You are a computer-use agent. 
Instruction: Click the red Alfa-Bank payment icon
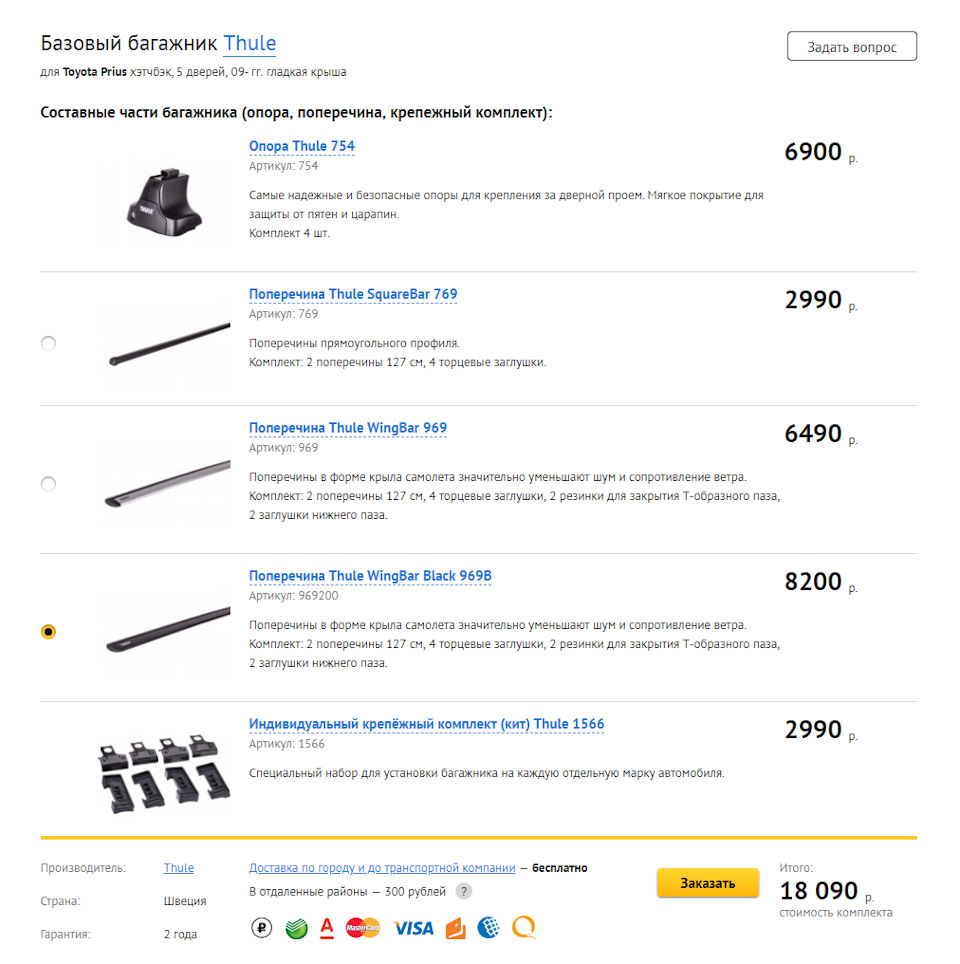tap(327, 927)
